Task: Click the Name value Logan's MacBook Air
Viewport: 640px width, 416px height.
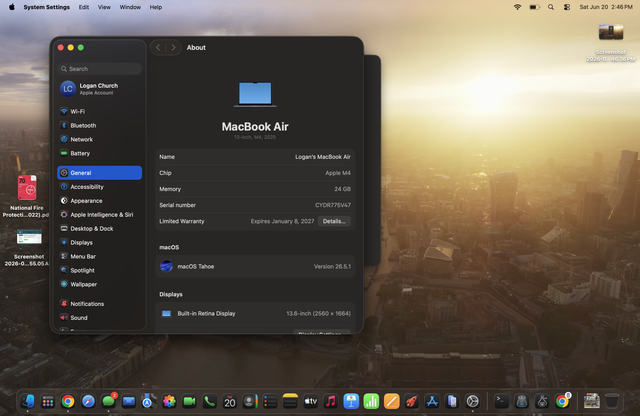Action: (322, 157)
